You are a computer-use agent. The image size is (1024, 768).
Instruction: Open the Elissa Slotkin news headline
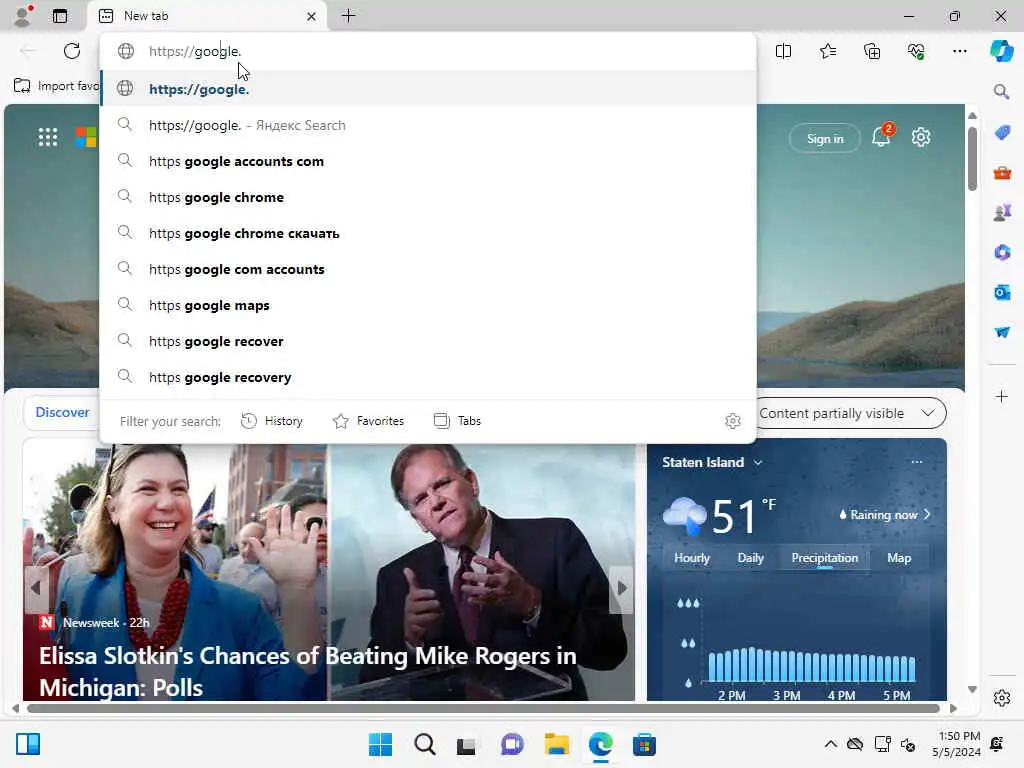click(308, 671)
